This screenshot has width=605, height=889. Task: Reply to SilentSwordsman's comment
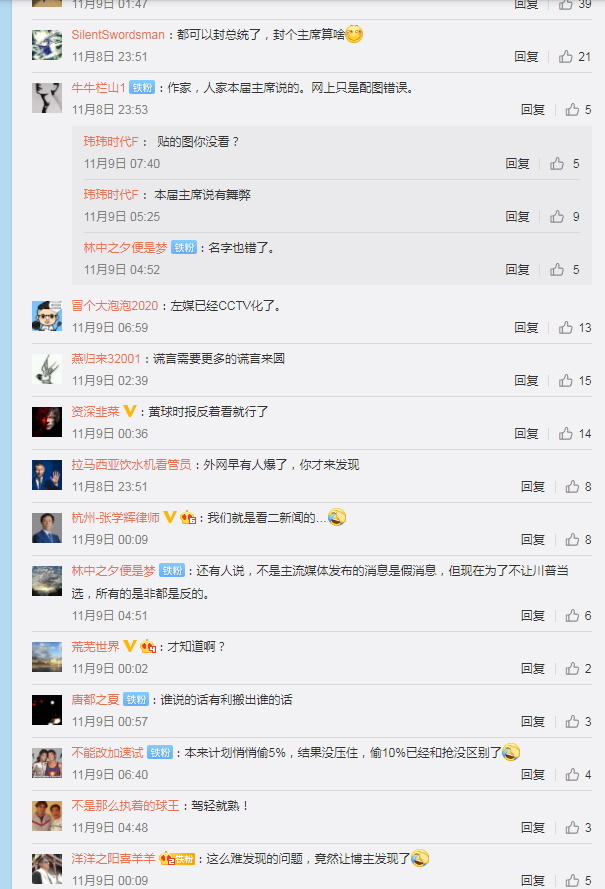pos(526,57)
